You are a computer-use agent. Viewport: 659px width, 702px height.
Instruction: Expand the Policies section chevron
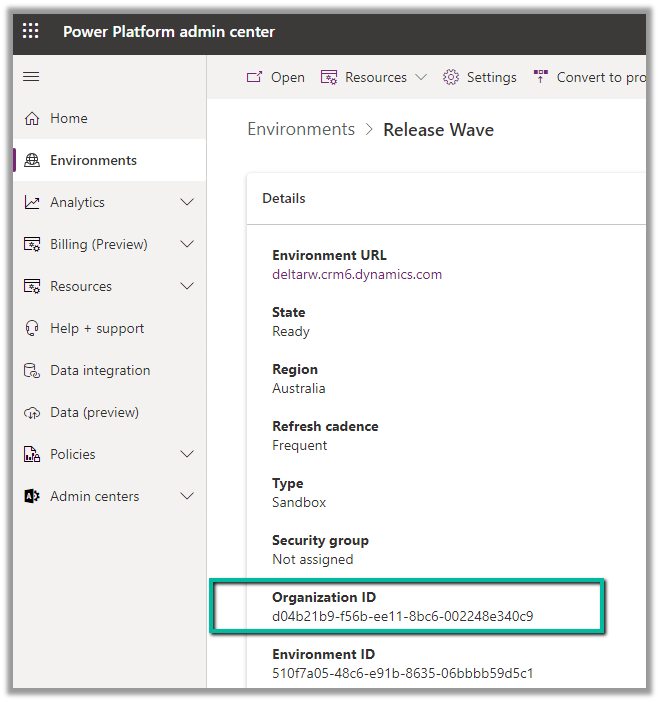tap(187, 454)
